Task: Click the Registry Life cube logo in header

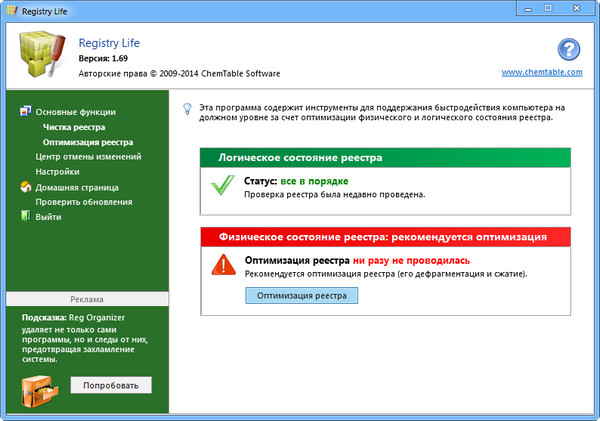Action: coord(41,56)
